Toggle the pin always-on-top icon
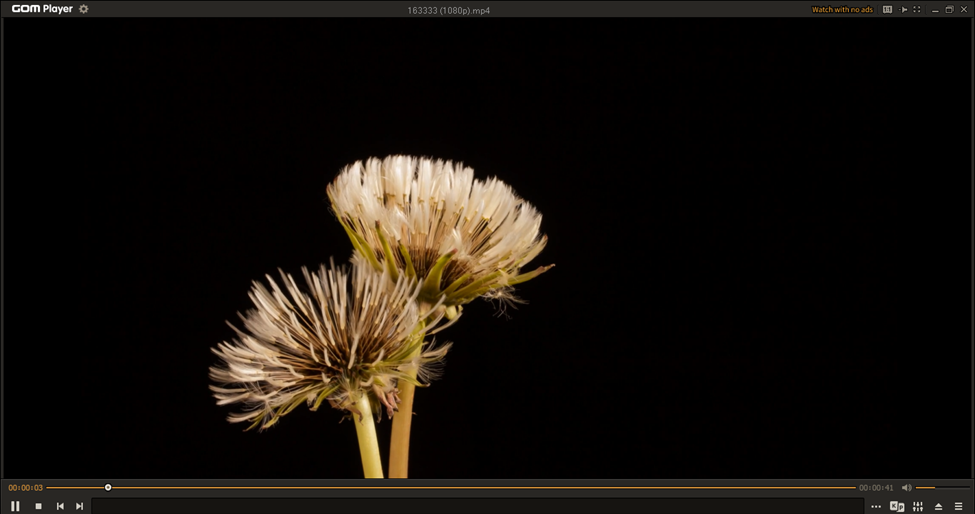975x514 pixels. [x=903, y=9]
